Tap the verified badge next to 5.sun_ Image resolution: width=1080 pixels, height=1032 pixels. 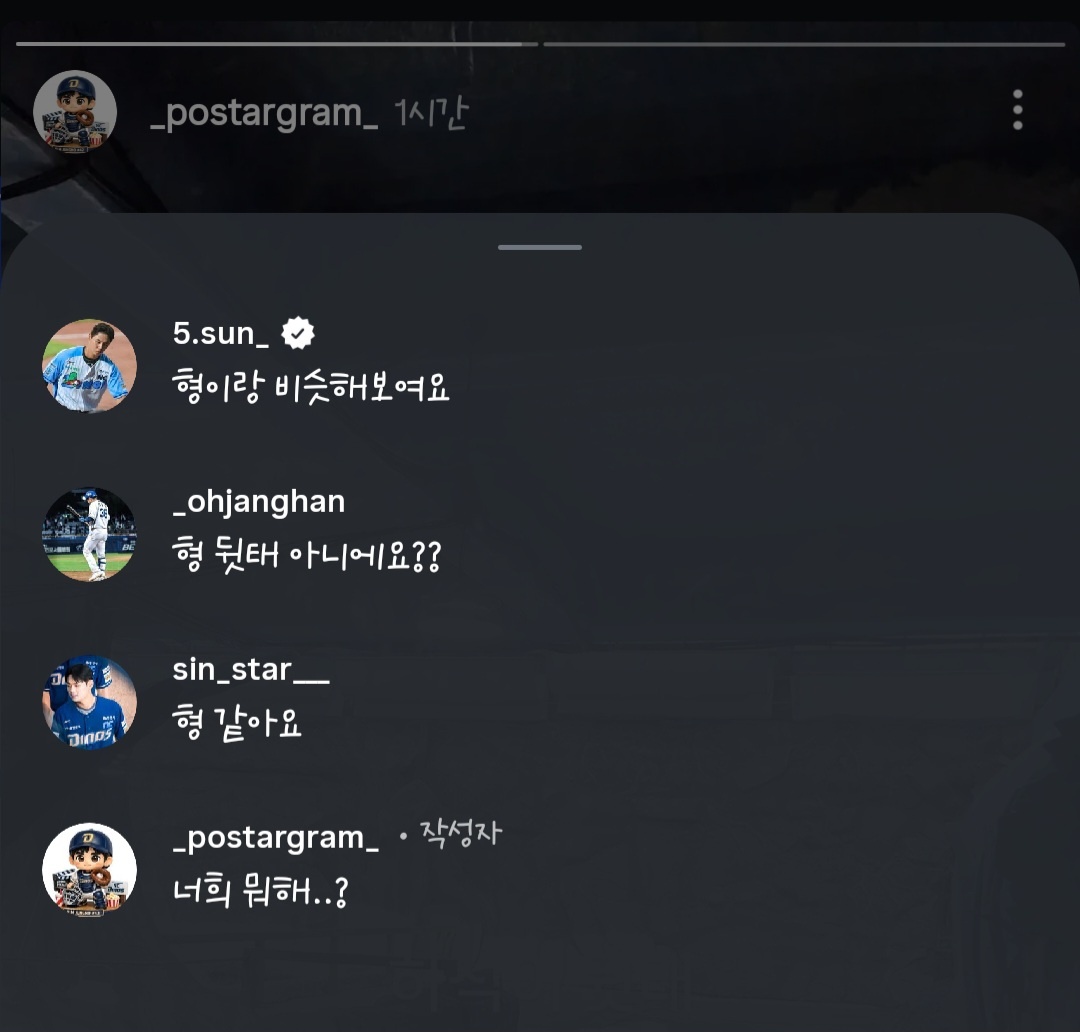(x=298, y=333)
